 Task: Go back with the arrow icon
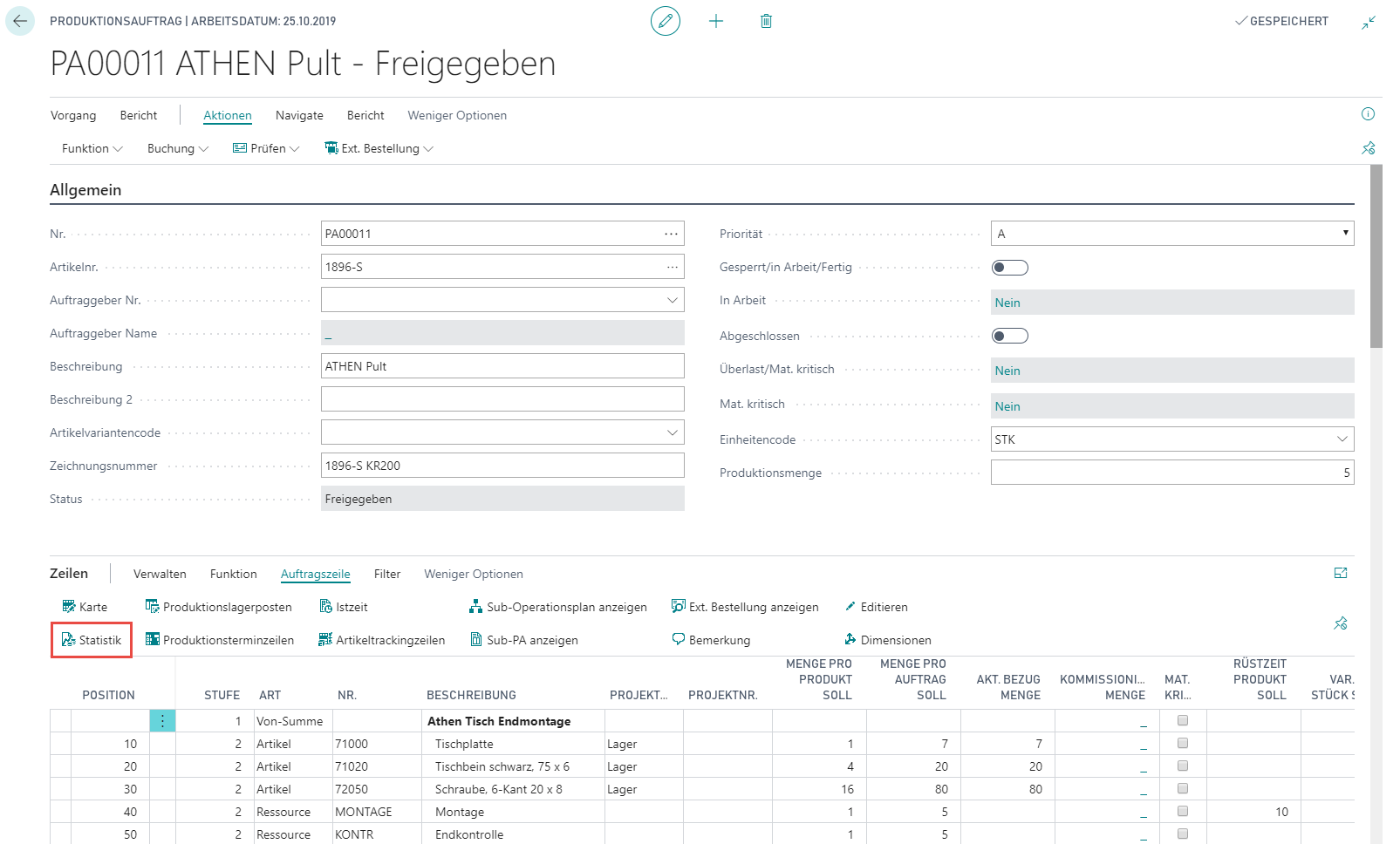pyautogui.click(x=20, y=21)
